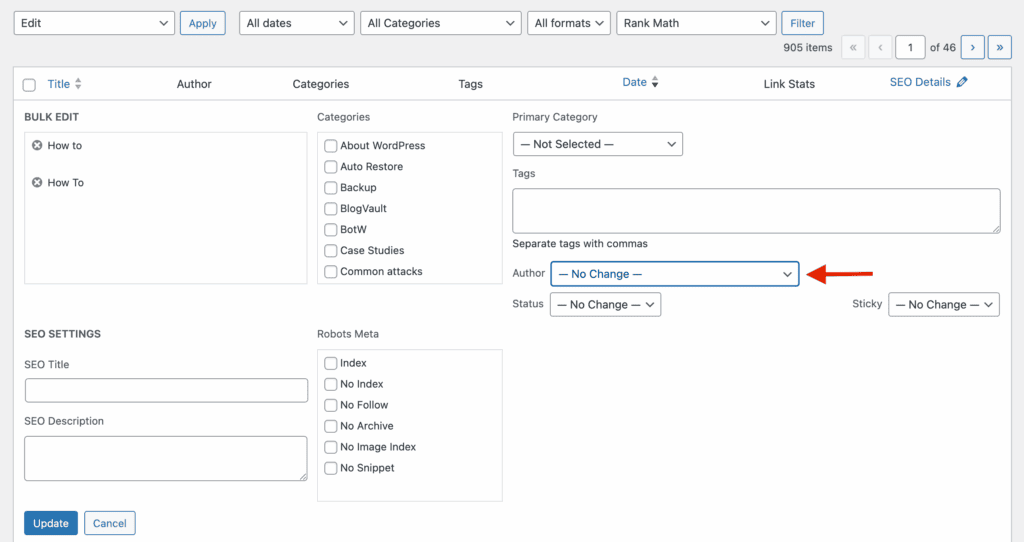1024x542 pixels.
Task: Click the Title column header link
Action: click(x=58, y=84)
